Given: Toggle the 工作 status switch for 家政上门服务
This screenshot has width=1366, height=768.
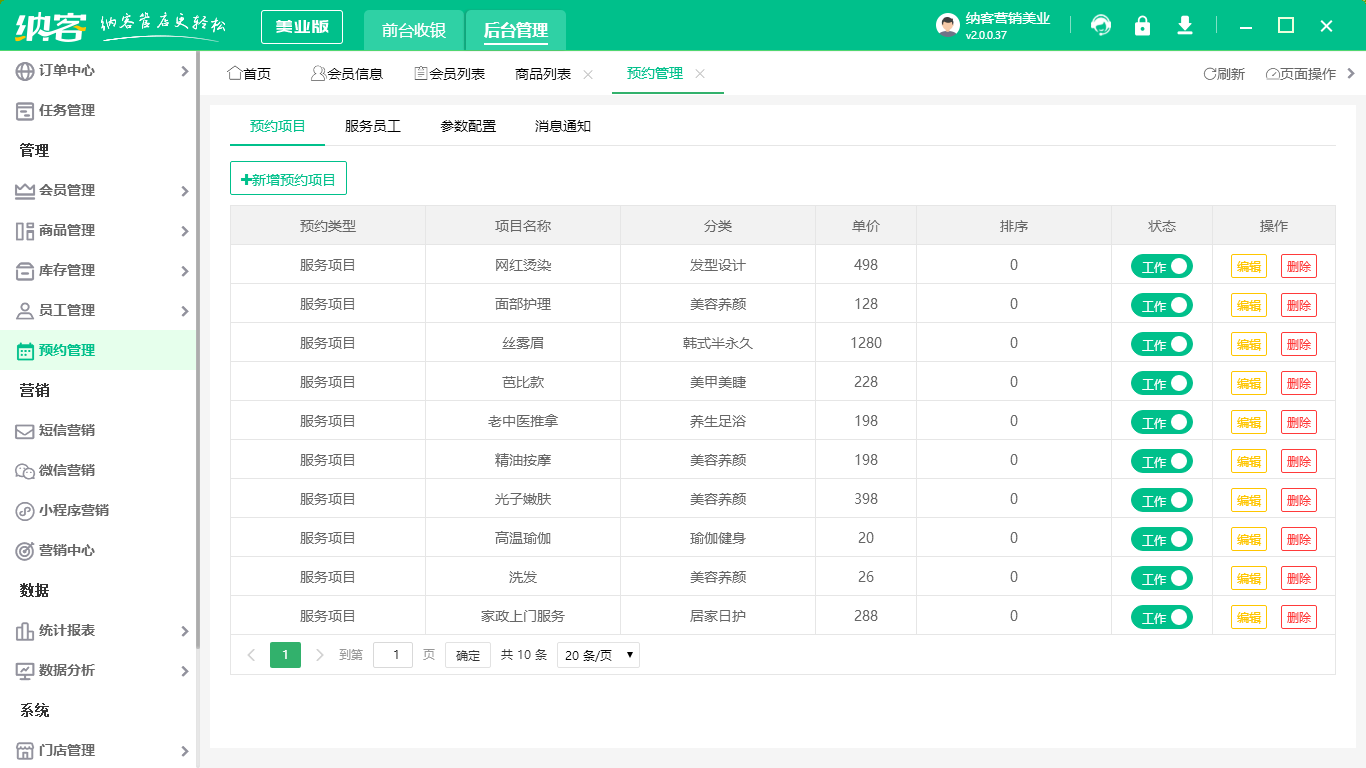Looking at the screenshot, I should click(1161, 616).
